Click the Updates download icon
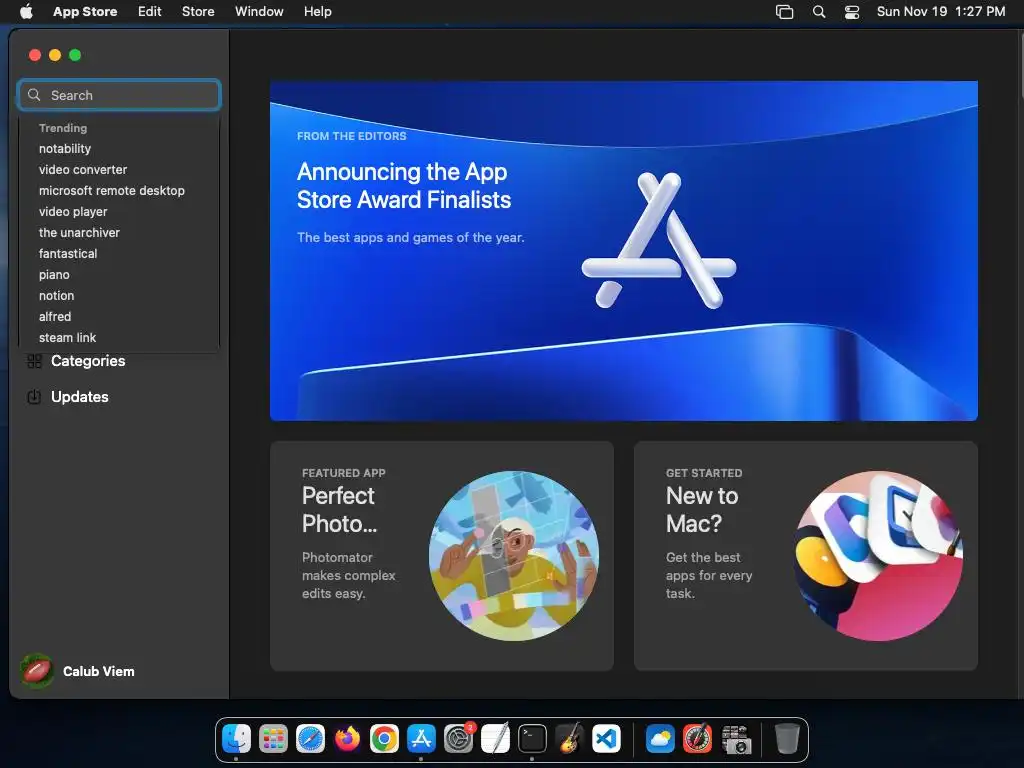This screenshot has width=1024, height=768. coord(34,397)
